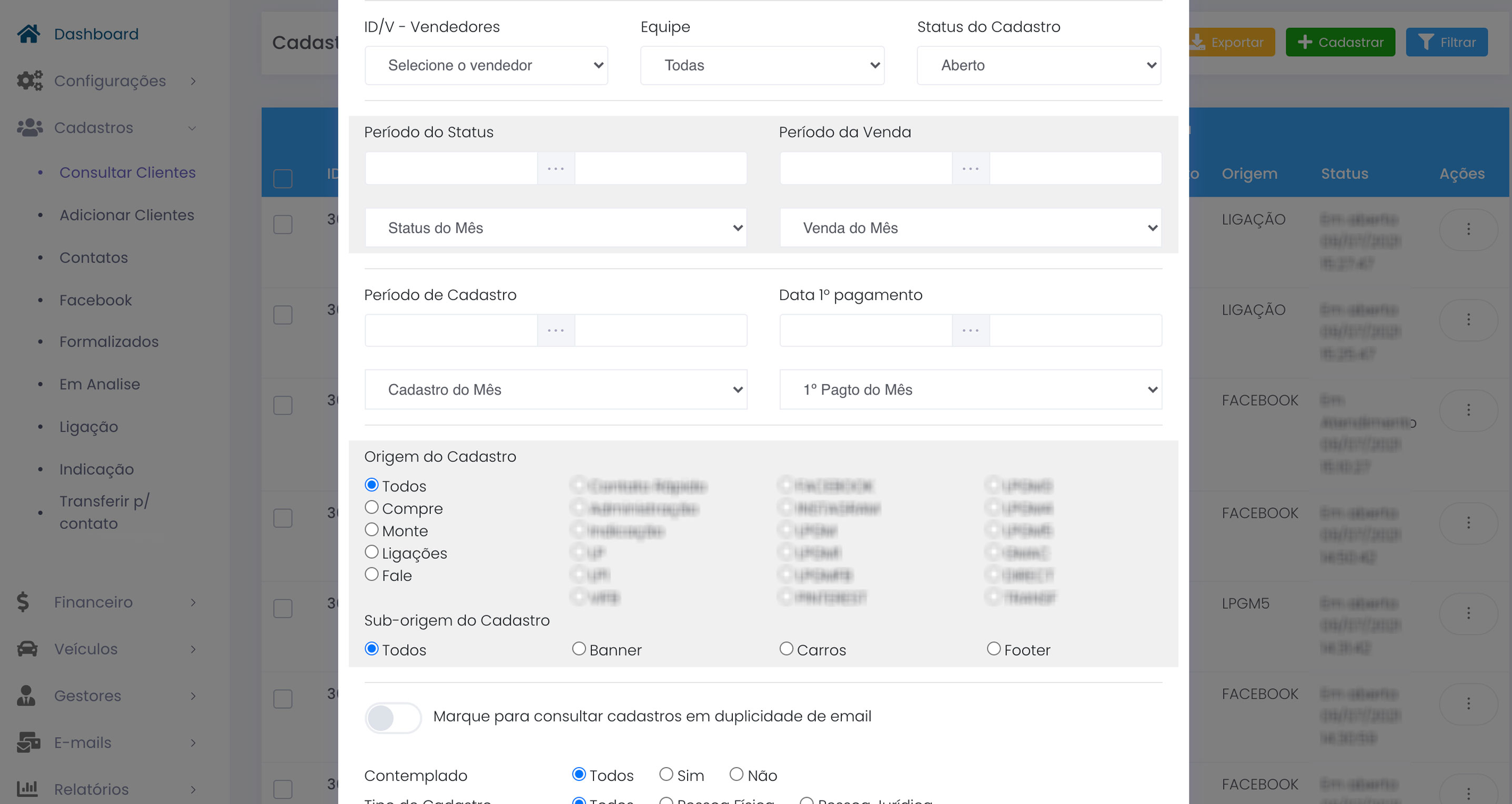Click Período da Venda end date field
This screenshot has width=1512, height=804.
point(1075,168)
